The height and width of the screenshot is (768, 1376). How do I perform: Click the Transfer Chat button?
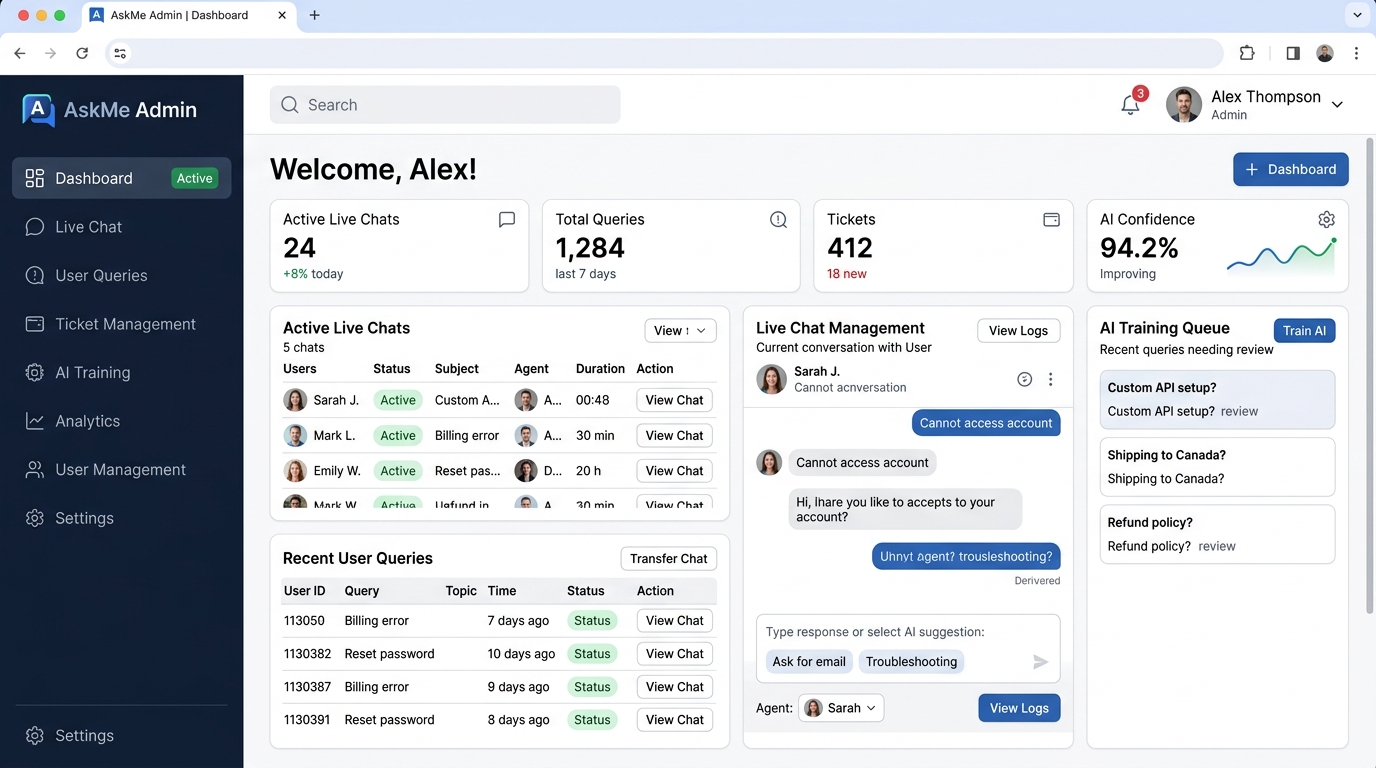(x=668, y=559)
